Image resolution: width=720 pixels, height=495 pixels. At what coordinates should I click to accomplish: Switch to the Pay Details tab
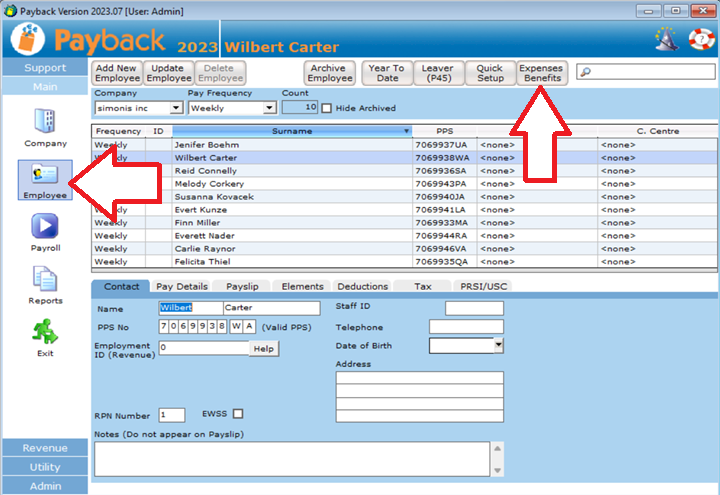[x=182, y=287]
